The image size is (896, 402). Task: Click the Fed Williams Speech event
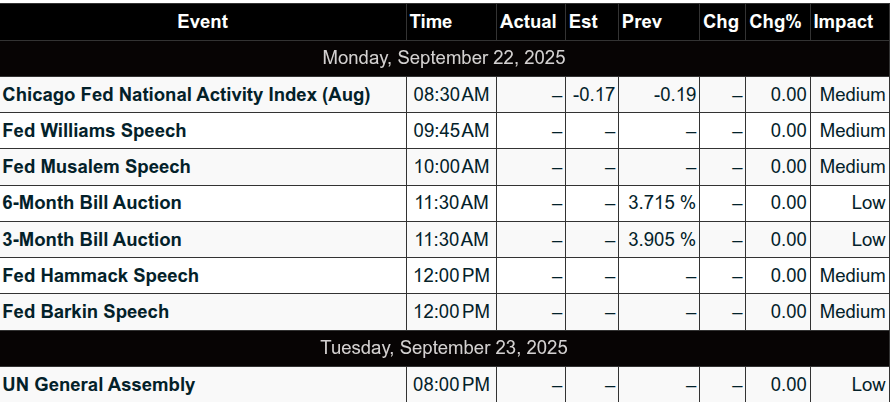pos(95,131)
